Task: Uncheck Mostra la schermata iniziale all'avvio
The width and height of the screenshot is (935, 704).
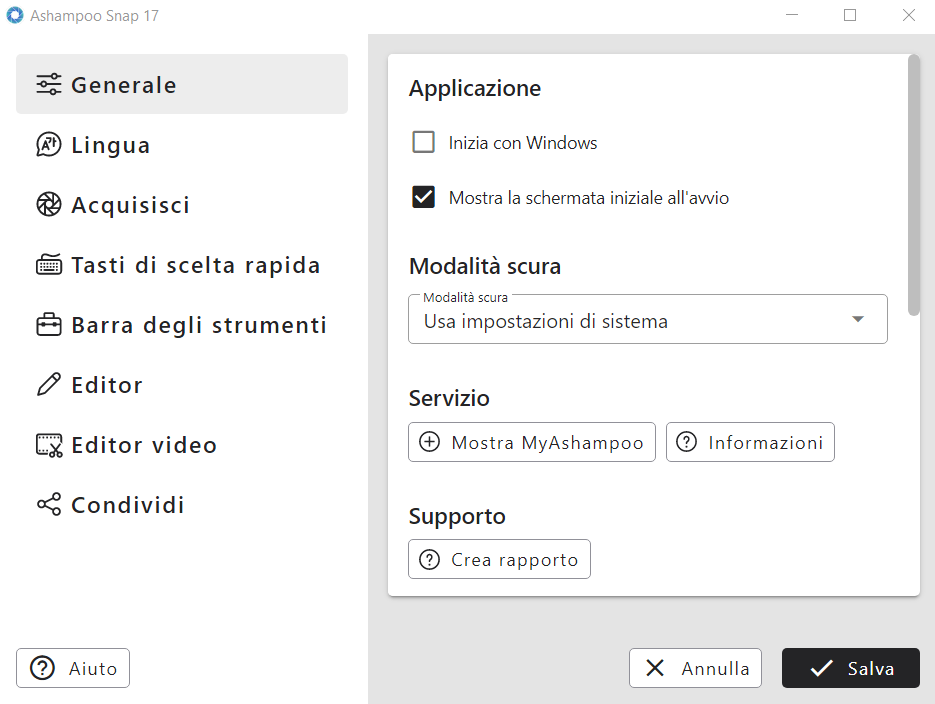Action: 423,197
